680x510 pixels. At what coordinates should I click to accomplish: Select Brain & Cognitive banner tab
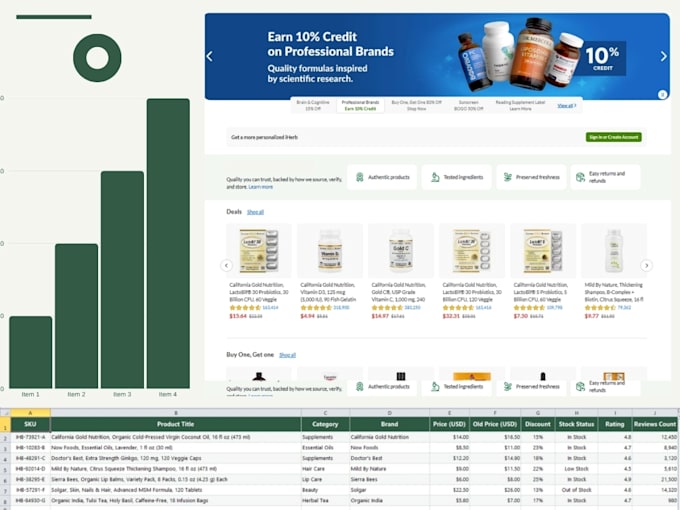[313, 105]
